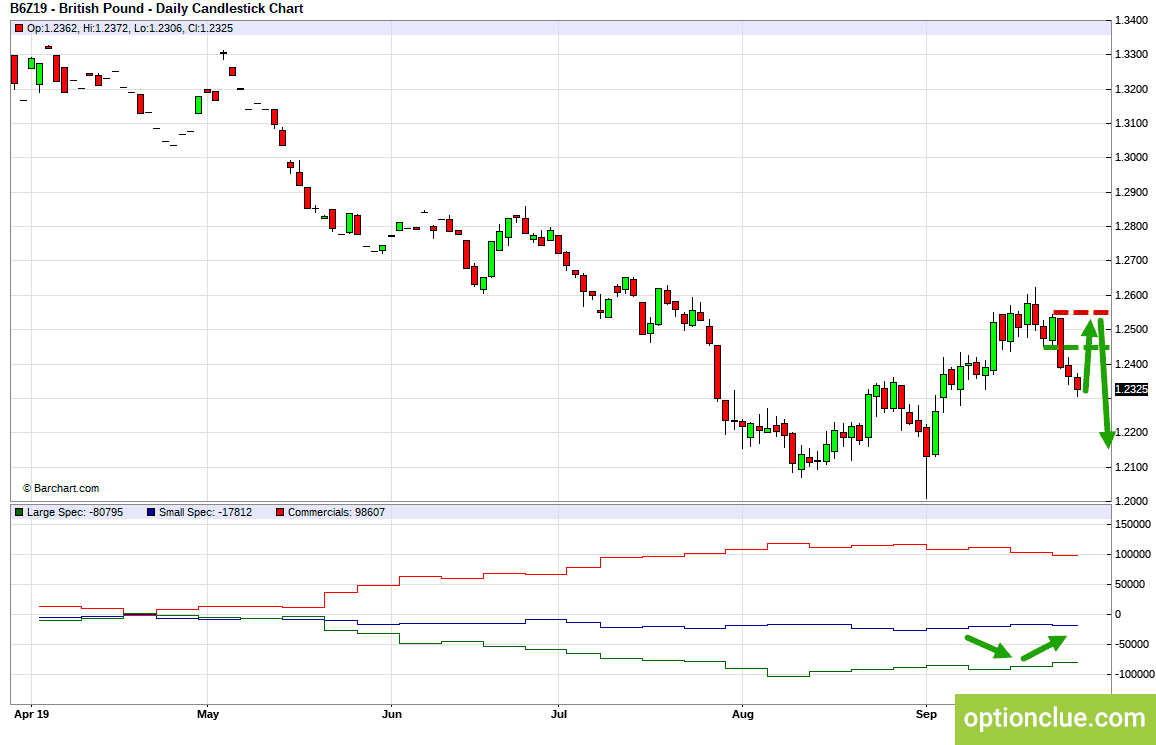Click the 'Apr 19' date axis label

pyautogui.click(x=32, y=714)
